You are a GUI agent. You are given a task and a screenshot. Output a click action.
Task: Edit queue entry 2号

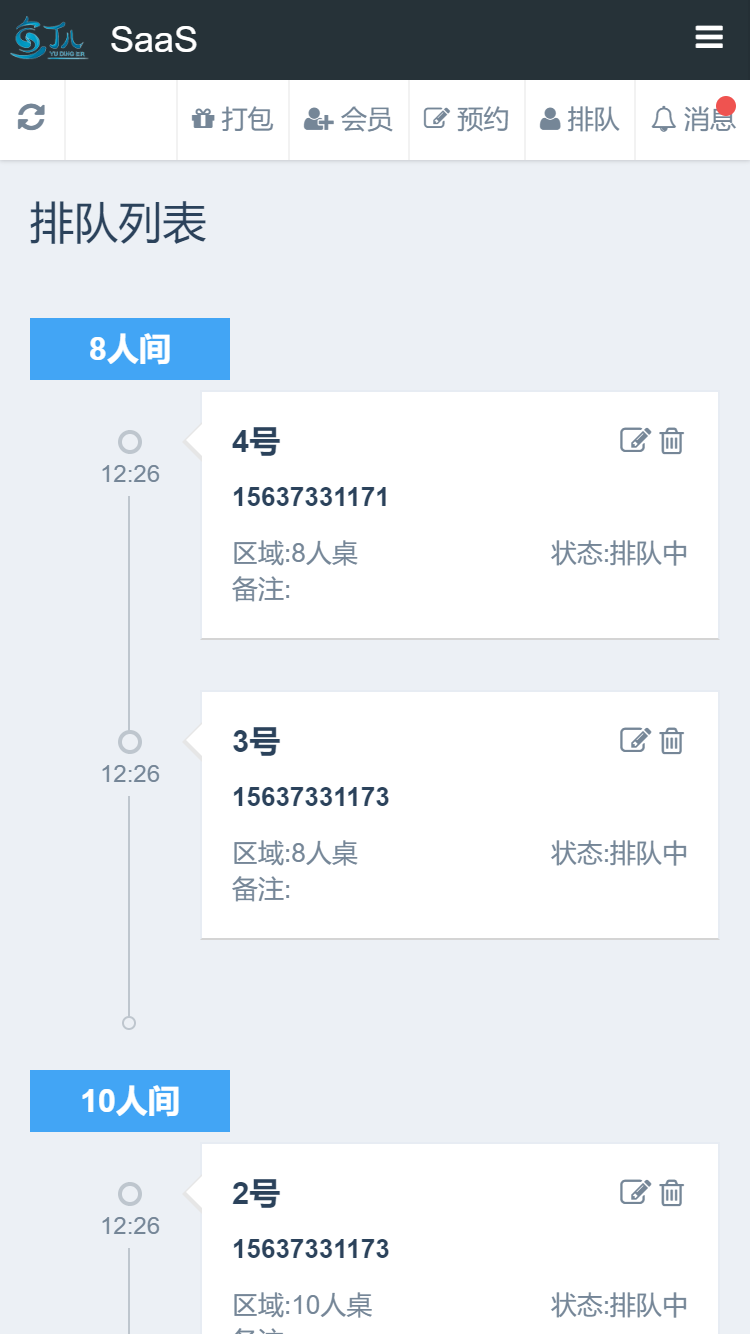pyautogui.click(x=635, y=1192)
